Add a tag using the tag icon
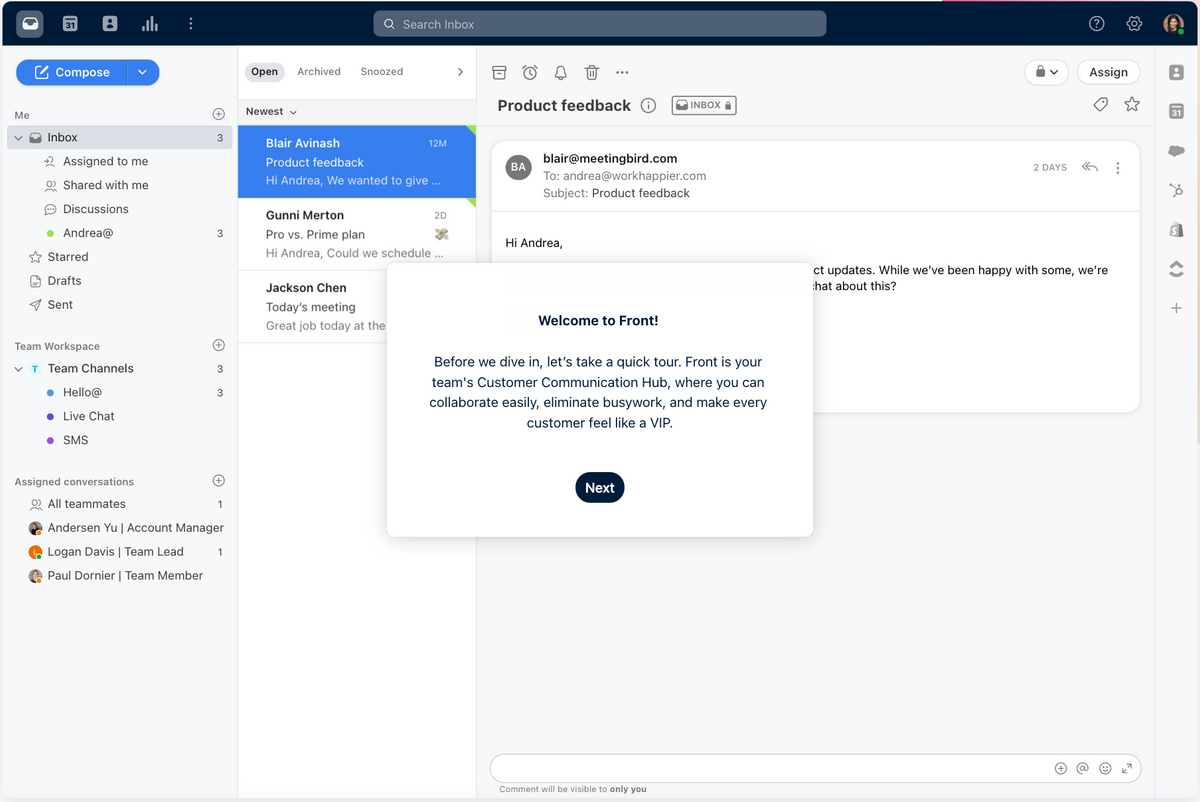The width and height of the screenshot is (1200, 802). (1101, 104)
